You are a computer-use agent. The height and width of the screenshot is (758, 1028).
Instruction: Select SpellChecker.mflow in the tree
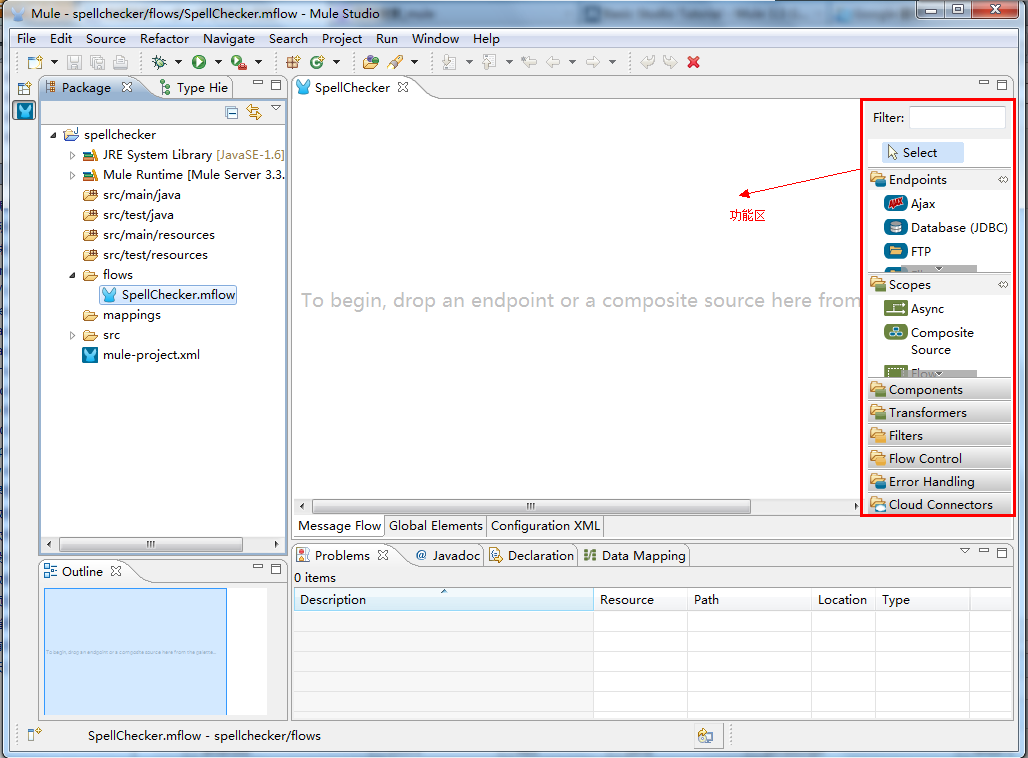(x=168, y=295)
